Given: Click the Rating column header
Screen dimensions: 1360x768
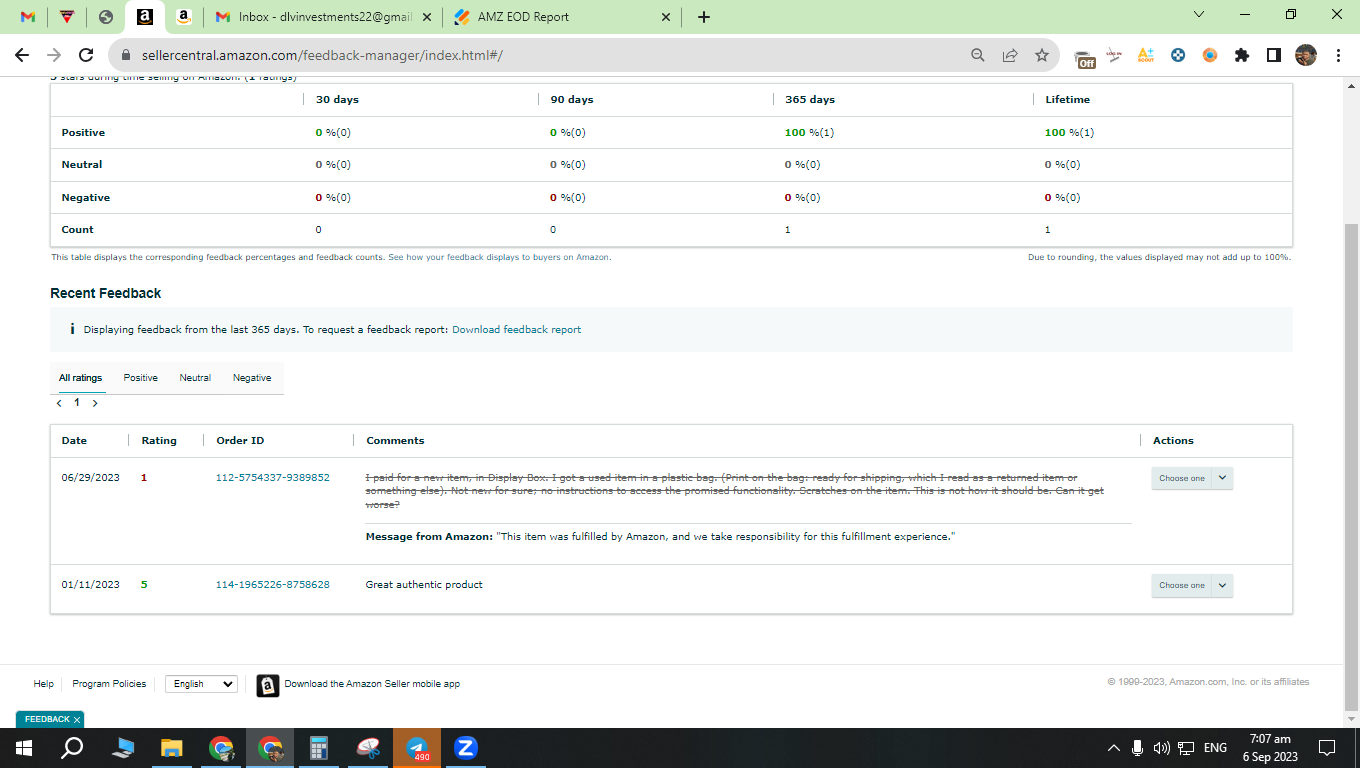Looking at the screenshot, I should click(159, 441).
